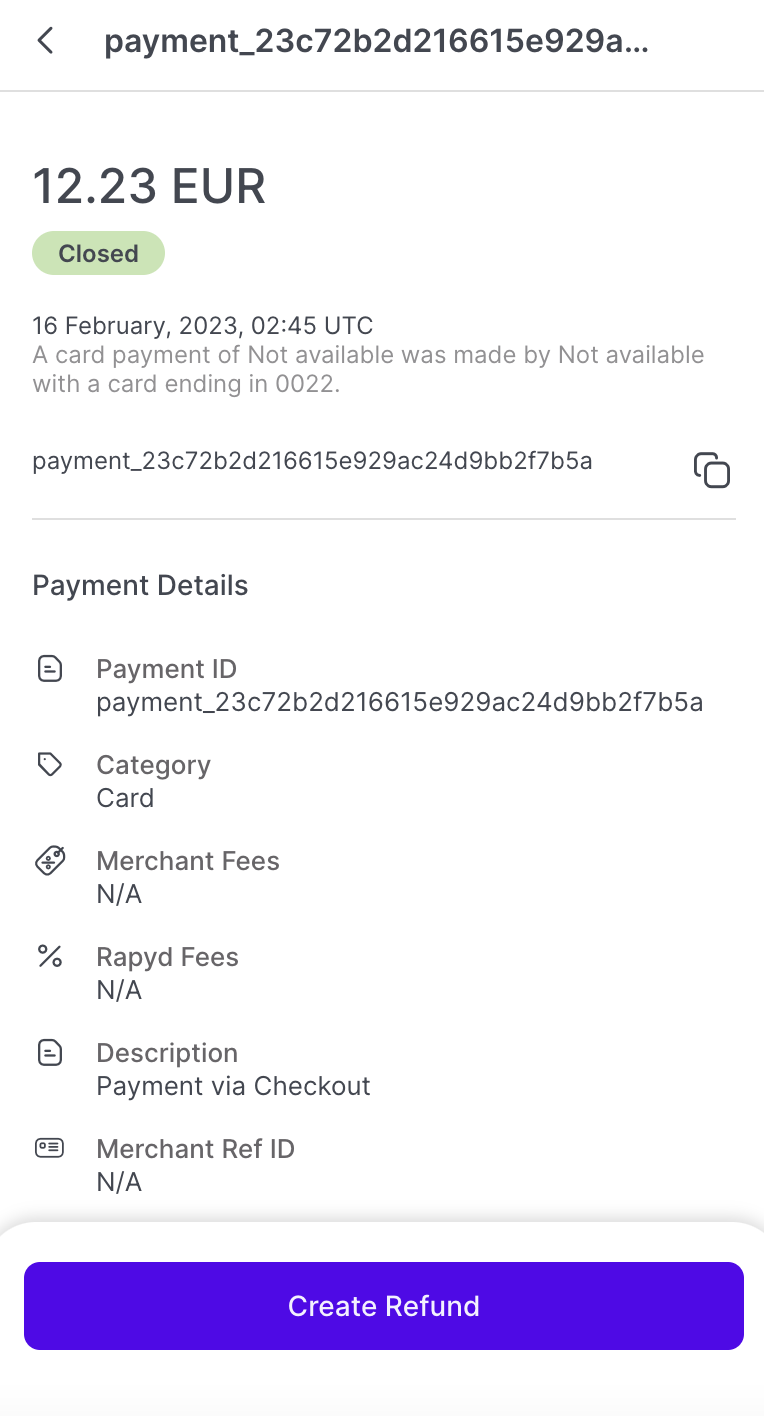Click the Rapyd Fees percent icon
This screenshot has height=1416, width=764.
click(x=49, y=957)
